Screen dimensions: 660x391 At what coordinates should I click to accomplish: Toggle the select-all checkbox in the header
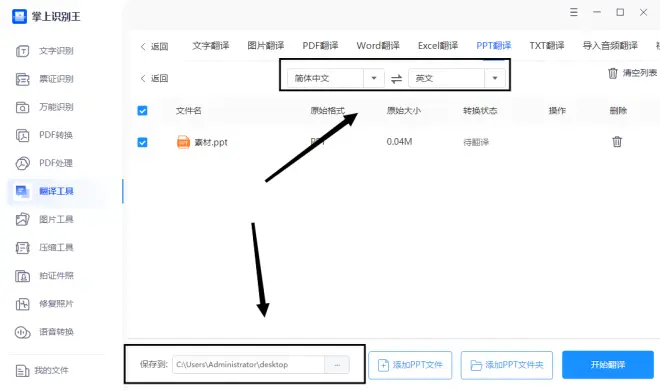click(142, 111)
